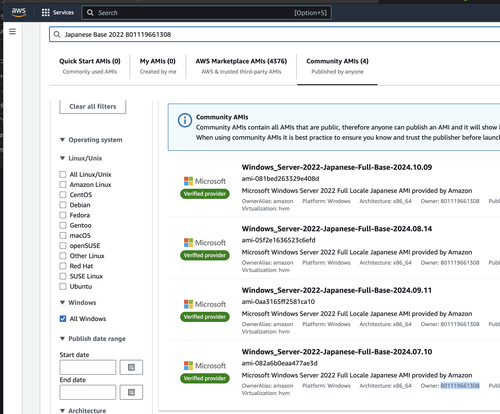500x414 pixels.
Task: Click AMI ID ami-082a6b0eaa477ae3d
Action: pyautogui.click(x=279, y=363)
